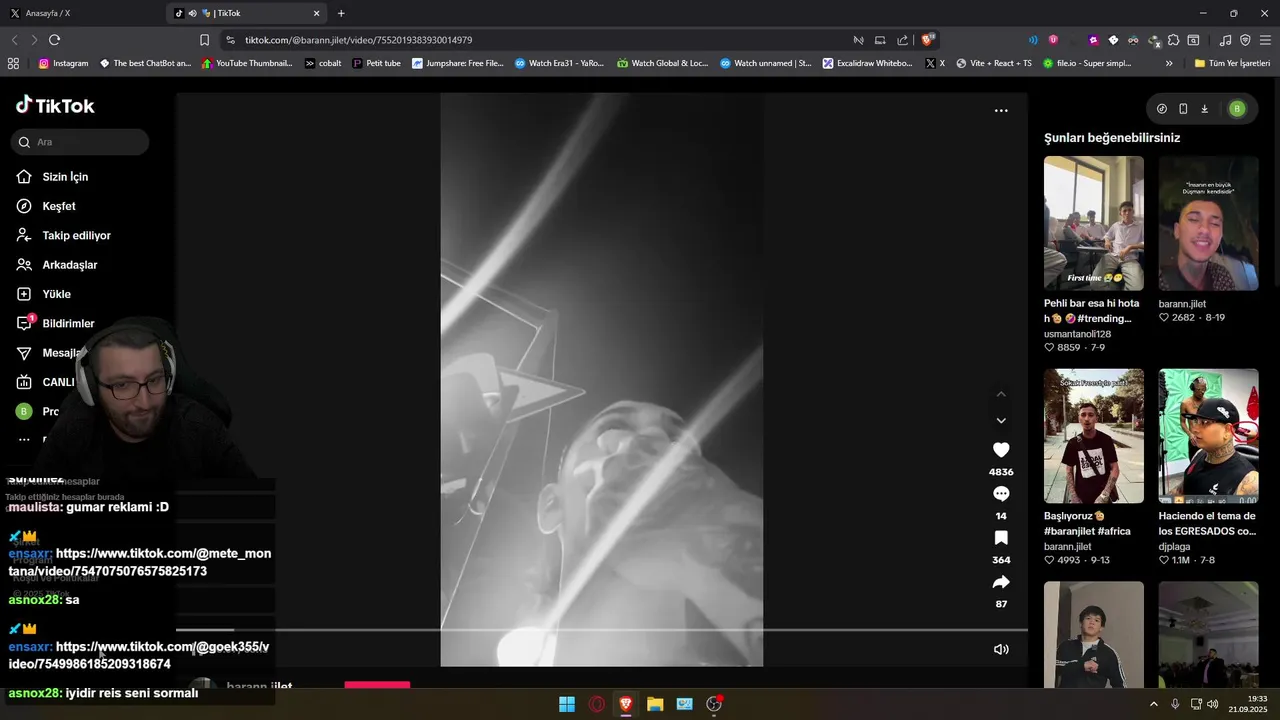This screenshot has height=720, width=1280.
Task: Open barann.jilet video with 2682 likes
Action: coord(1209,223)
